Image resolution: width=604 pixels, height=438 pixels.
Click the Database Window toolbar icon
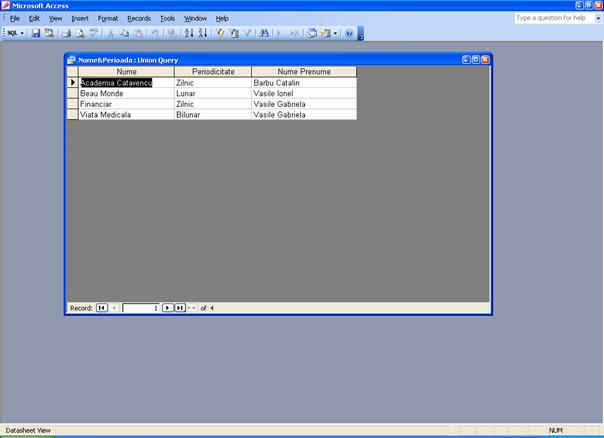[311, 33]
